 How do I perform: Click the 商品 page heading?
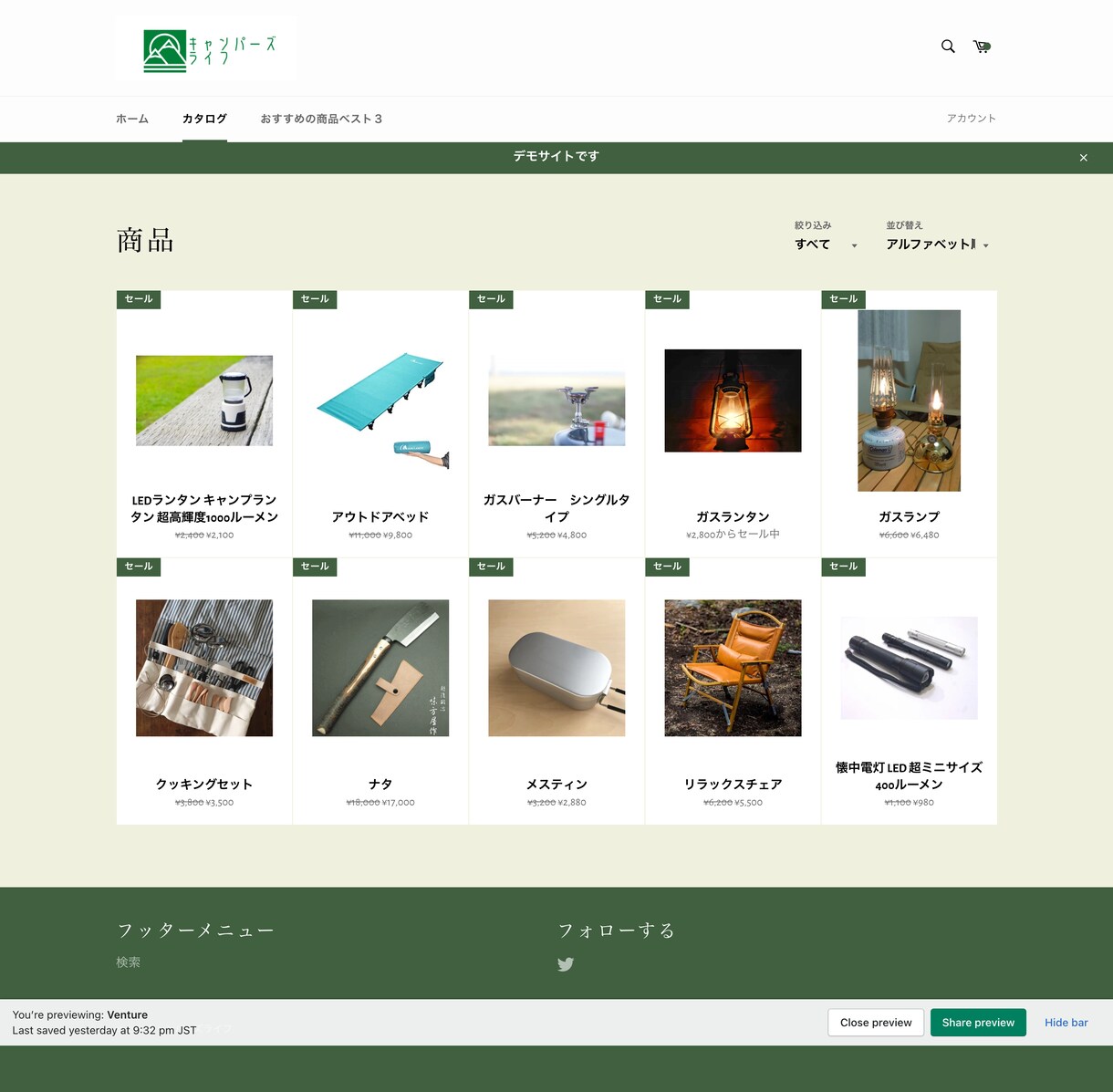(x=145, y=241)
